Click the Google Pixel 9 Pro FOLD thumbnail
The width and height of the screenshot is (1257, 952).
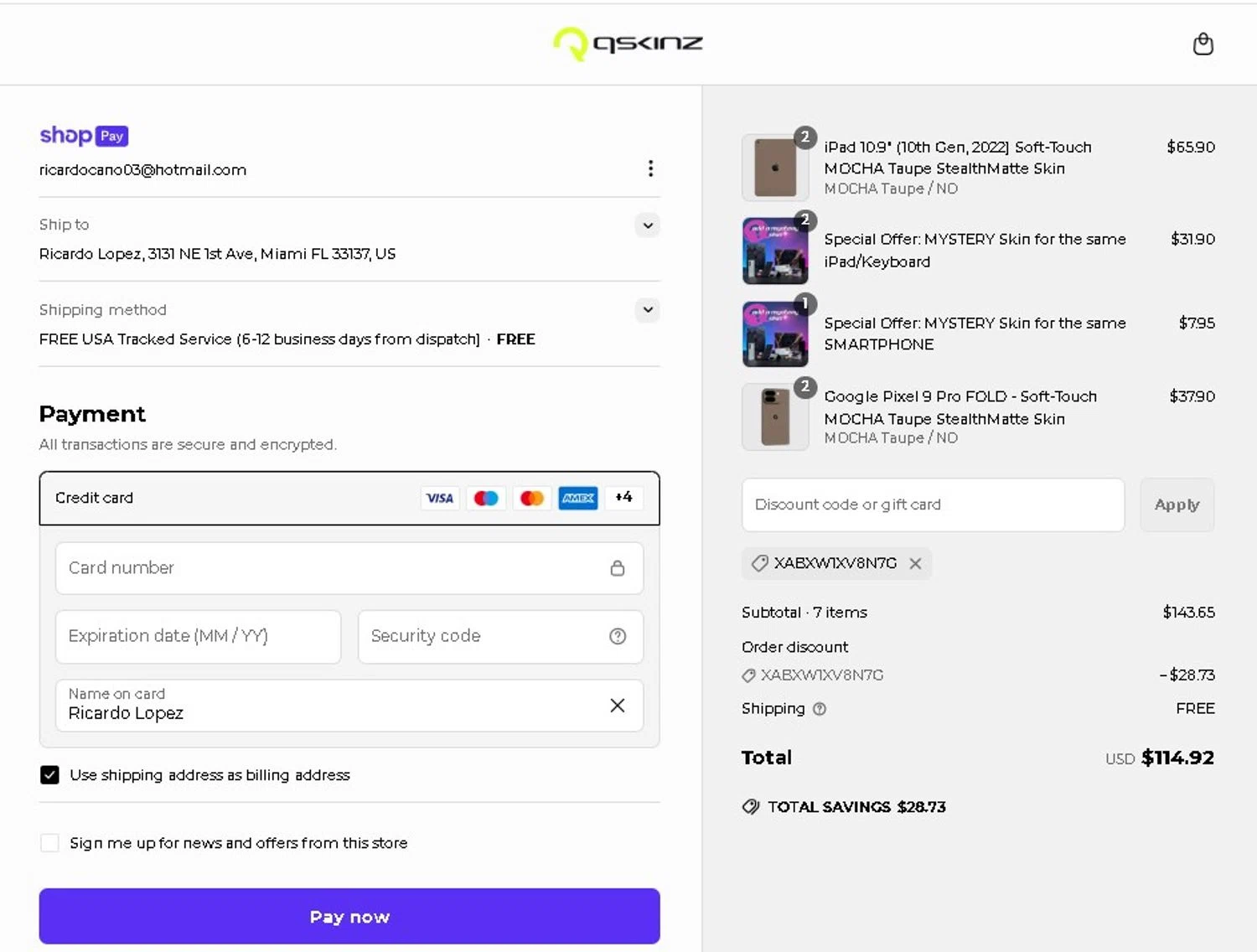point(775,416)
